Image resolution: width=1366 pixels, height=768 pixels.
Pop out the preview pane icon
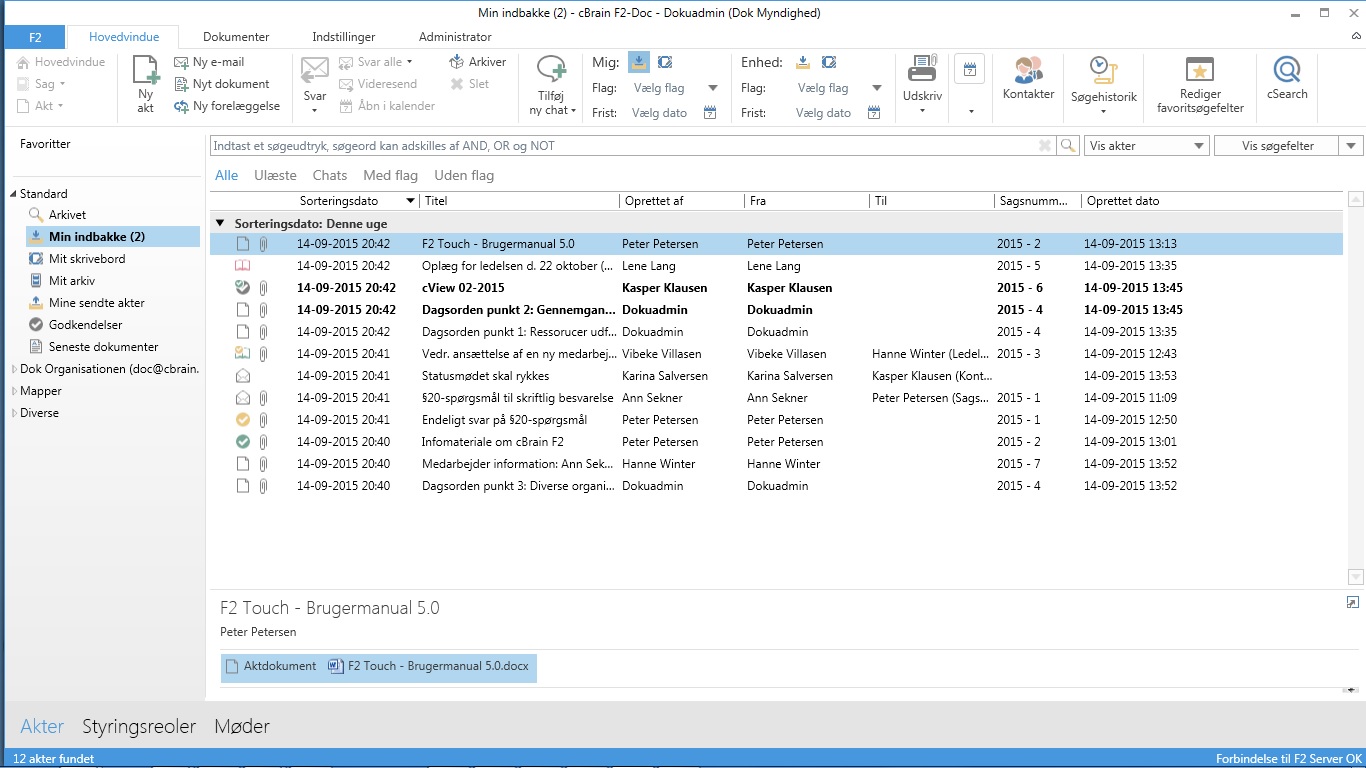[x=1352, y=602]
